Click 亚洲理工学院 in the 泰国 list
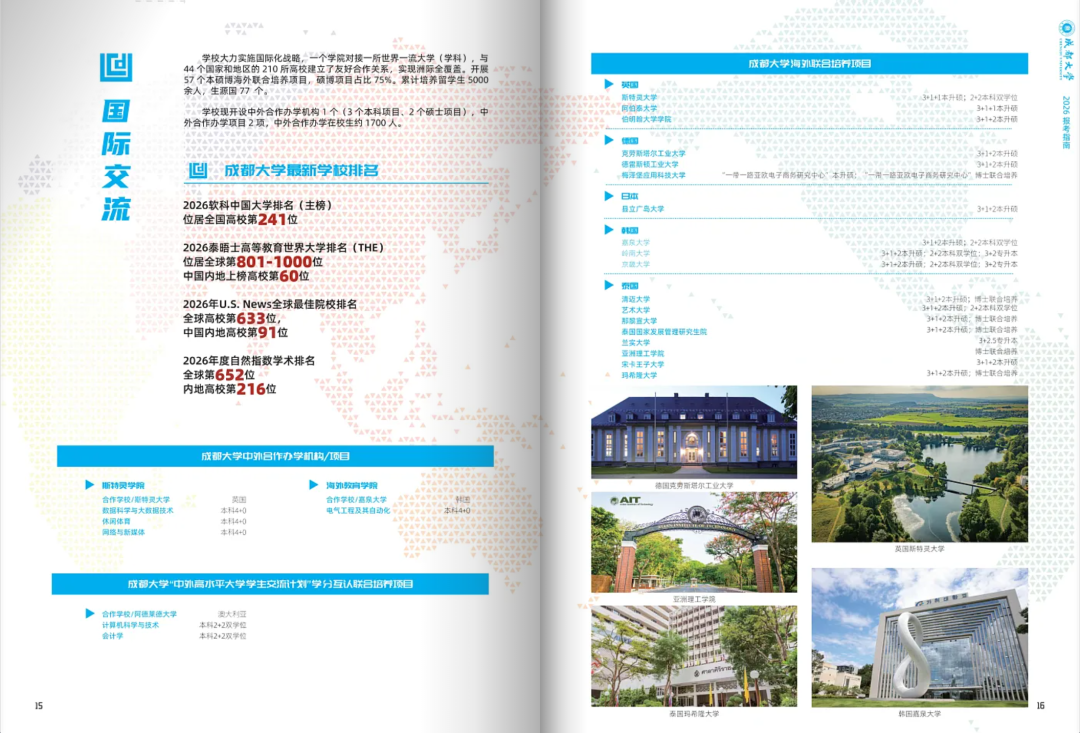Screen dimensions: 1080x733 click(643, 353)
